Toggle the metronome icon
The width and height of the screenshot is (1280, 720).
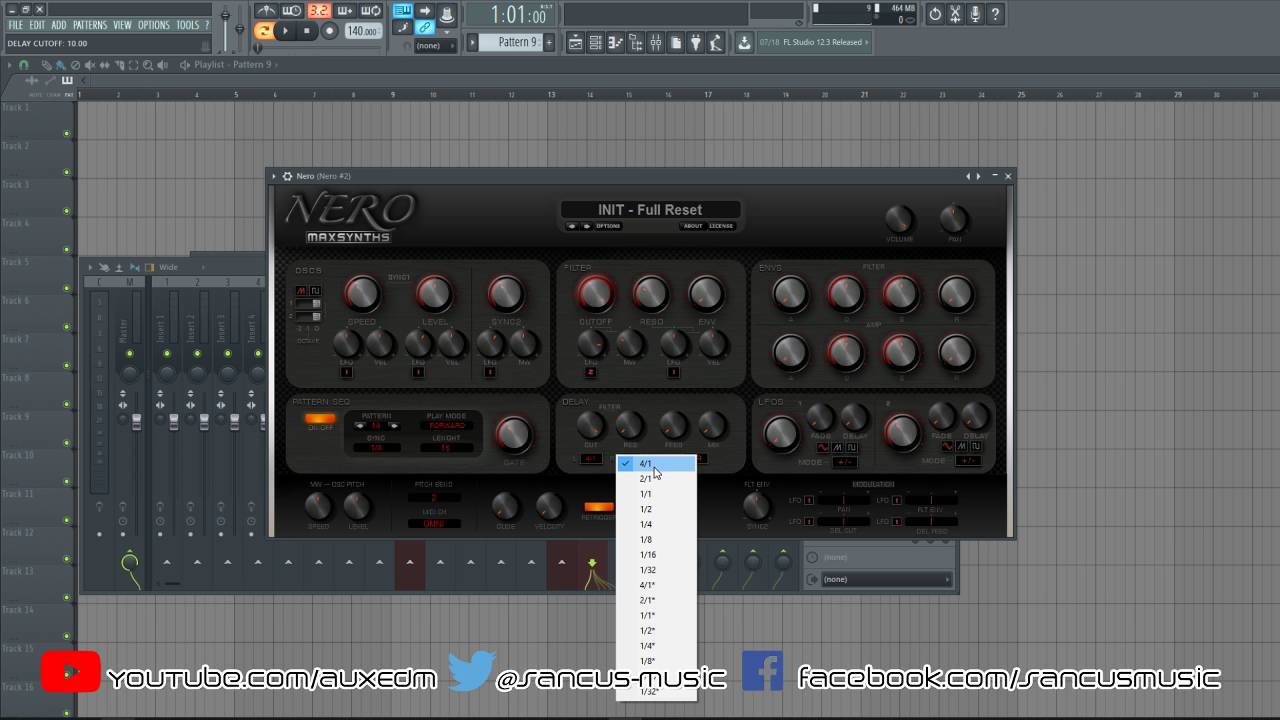266,11
